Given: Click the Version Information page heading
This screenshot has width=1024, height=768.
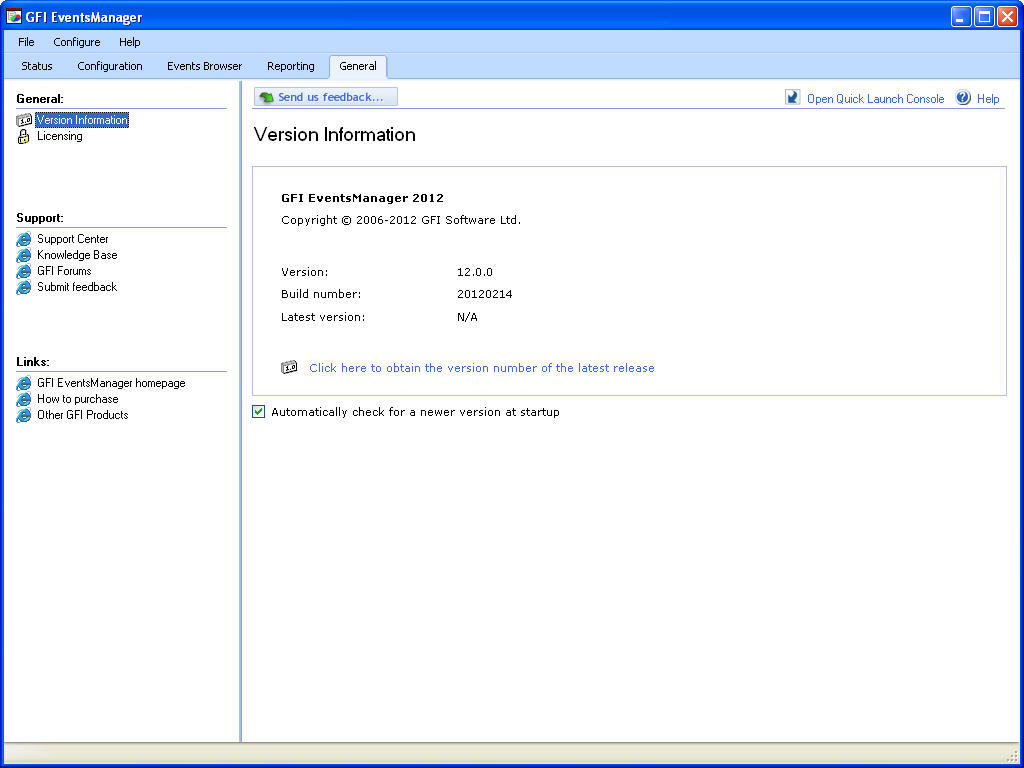Looking at the screenshot, I should coord(334,135).
